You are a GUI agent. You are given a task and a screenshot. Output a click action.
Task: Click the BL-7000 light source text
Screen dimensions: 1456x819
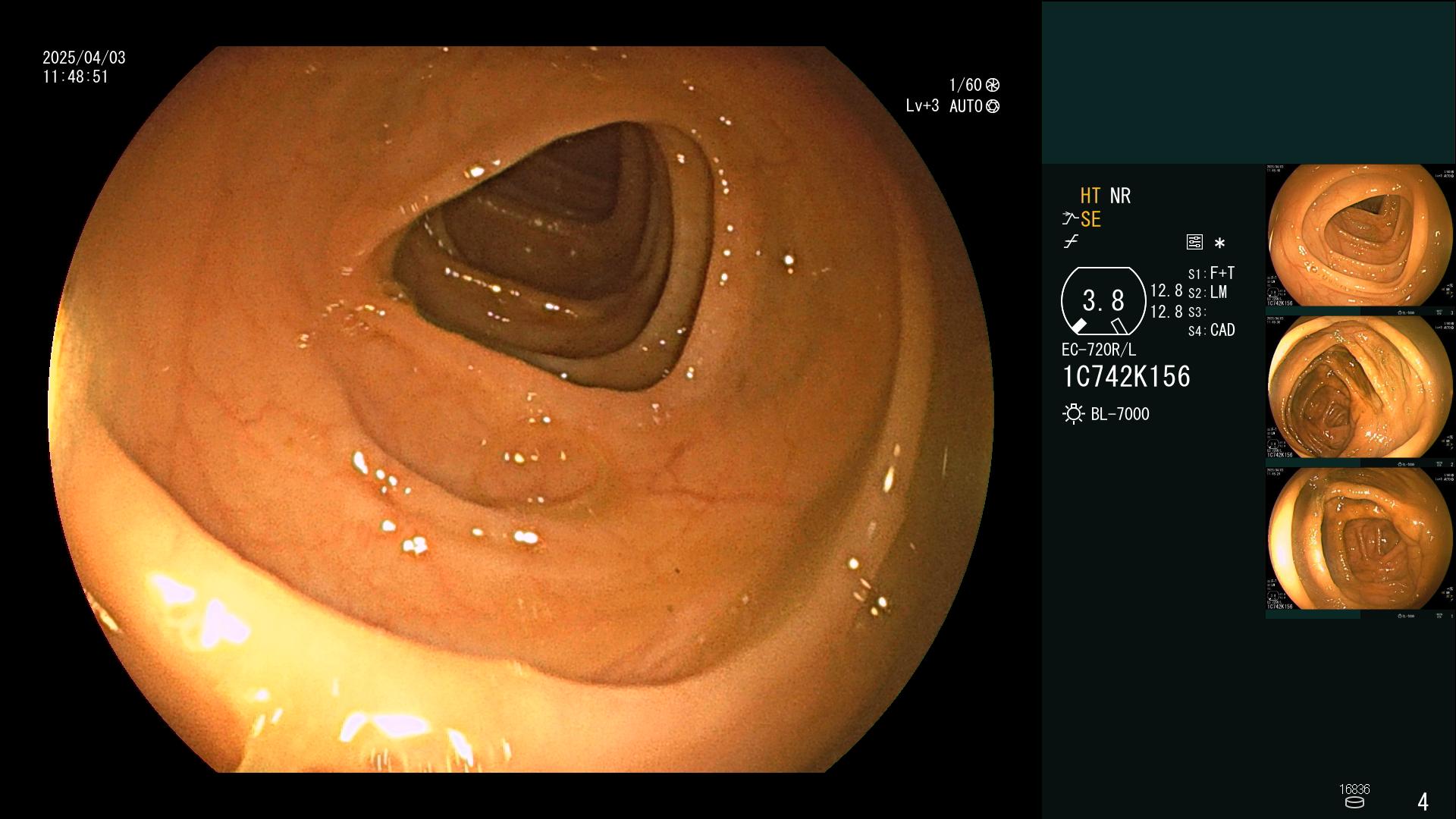tap(1120, 414)
